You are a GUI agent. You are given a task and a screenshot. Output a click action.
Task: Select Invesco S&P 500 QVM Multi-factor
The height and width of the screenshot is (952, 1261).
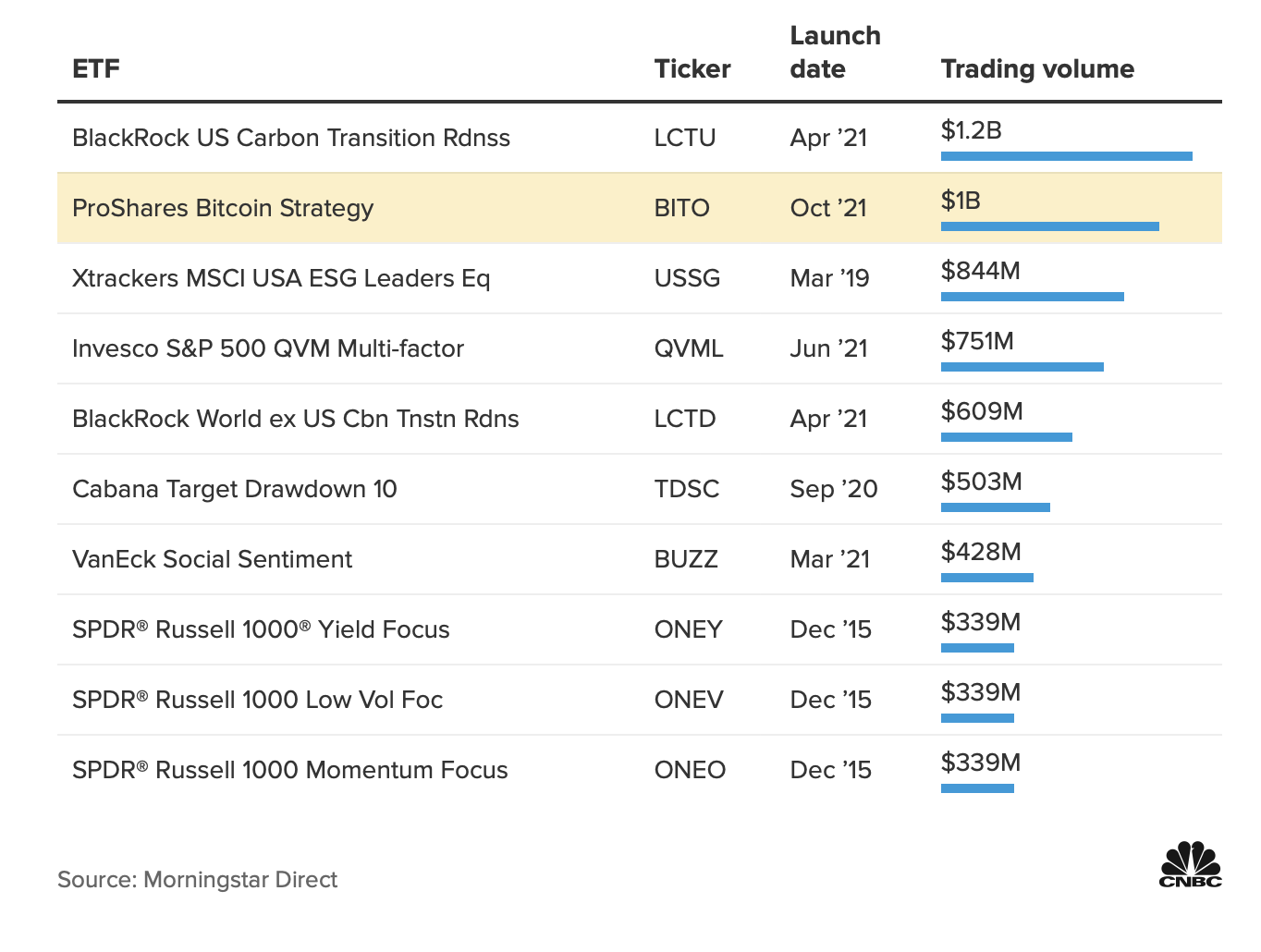pos(268,348)
